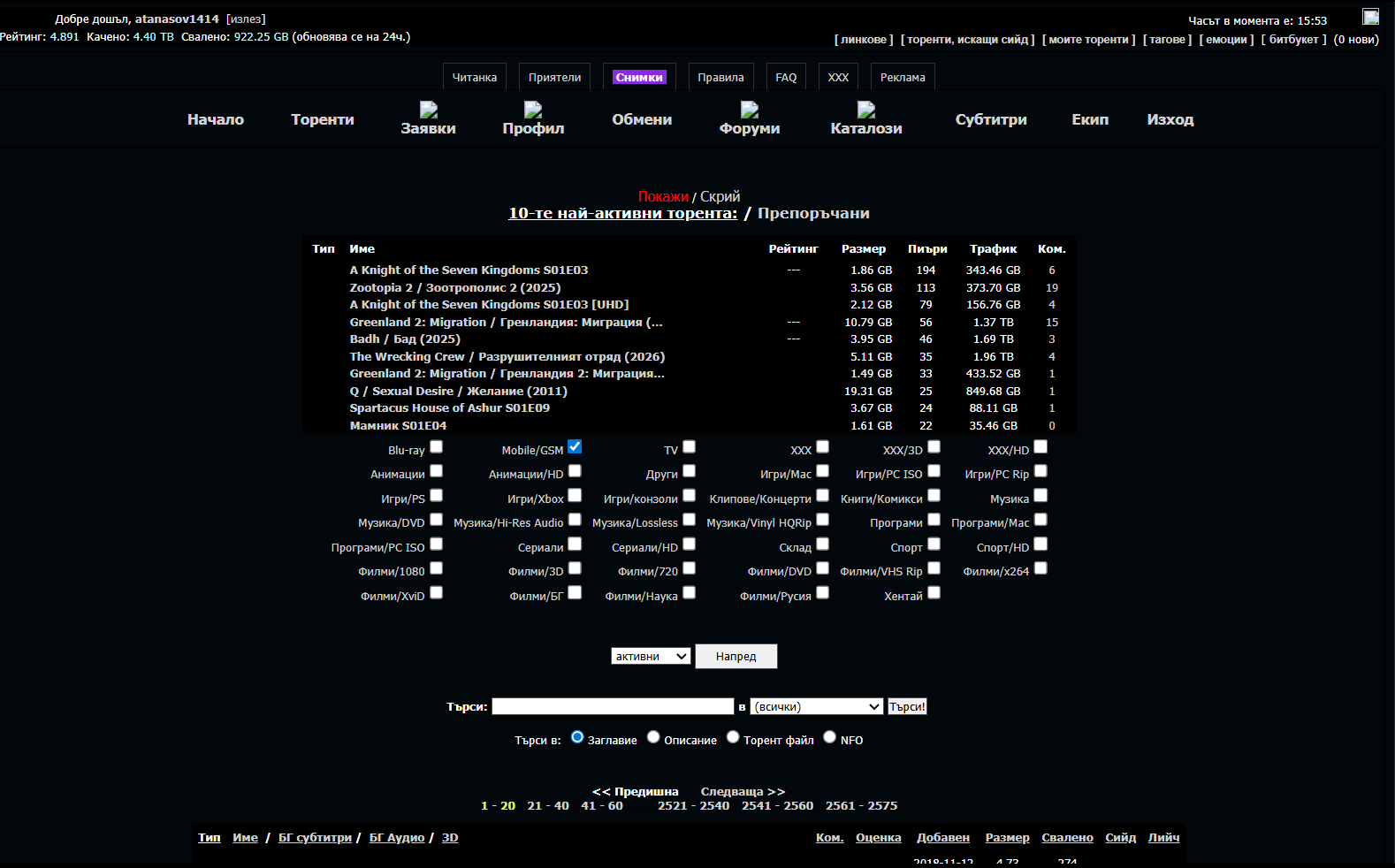Open the Снимки tab
The width and height of the screenshot is (1395, 868).
pos(639,78)
